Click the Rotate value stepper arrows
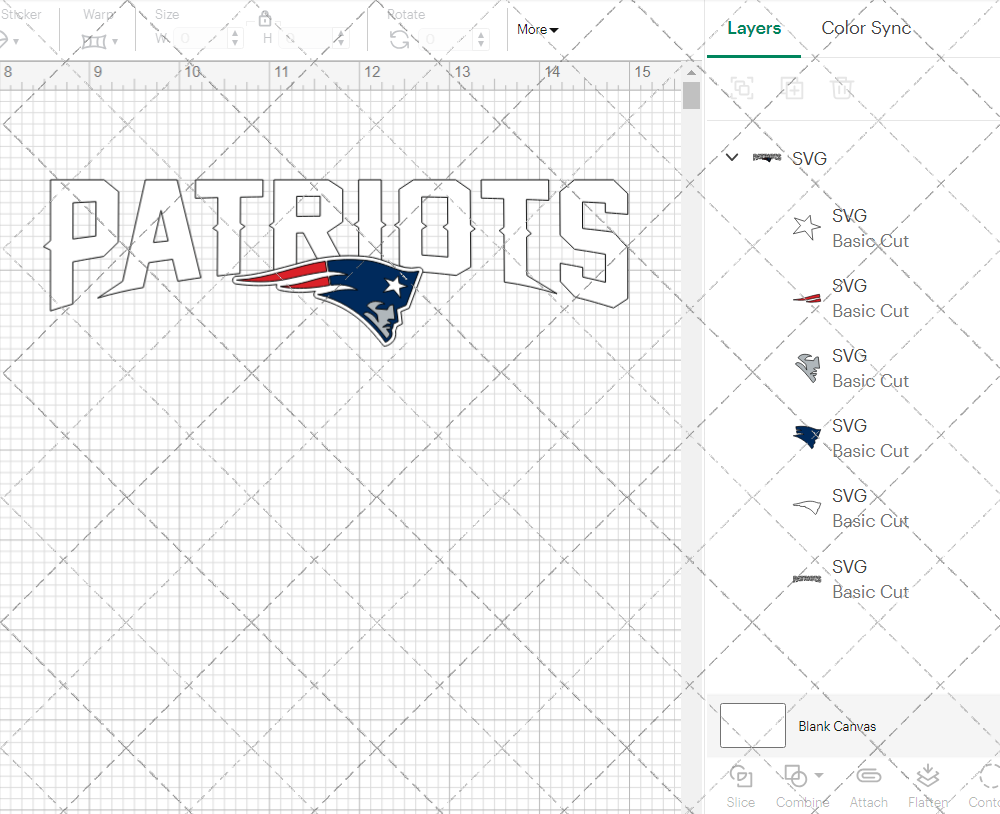The image size is (1000, 814). [482, 40]
